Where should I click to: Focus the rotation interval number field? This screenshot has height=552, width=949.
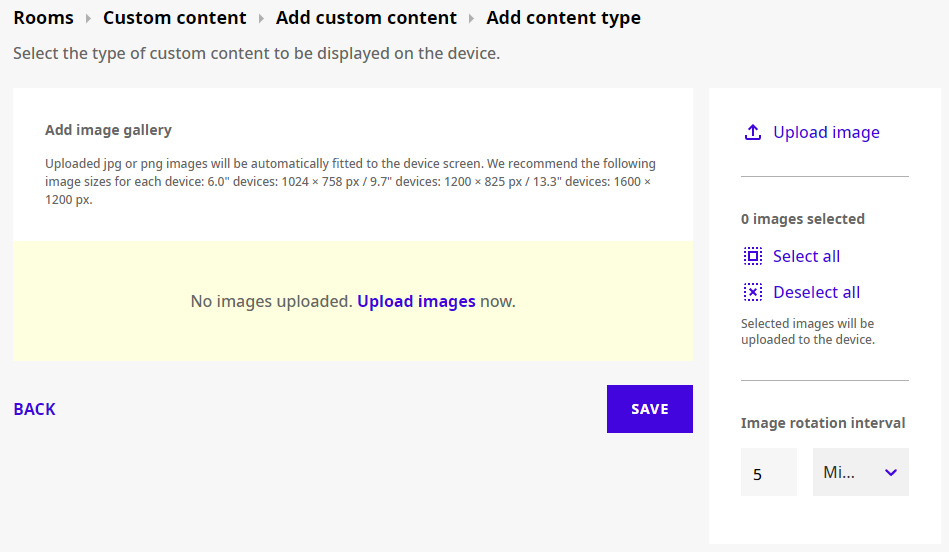pyautogui.click(x=769, y=472)
